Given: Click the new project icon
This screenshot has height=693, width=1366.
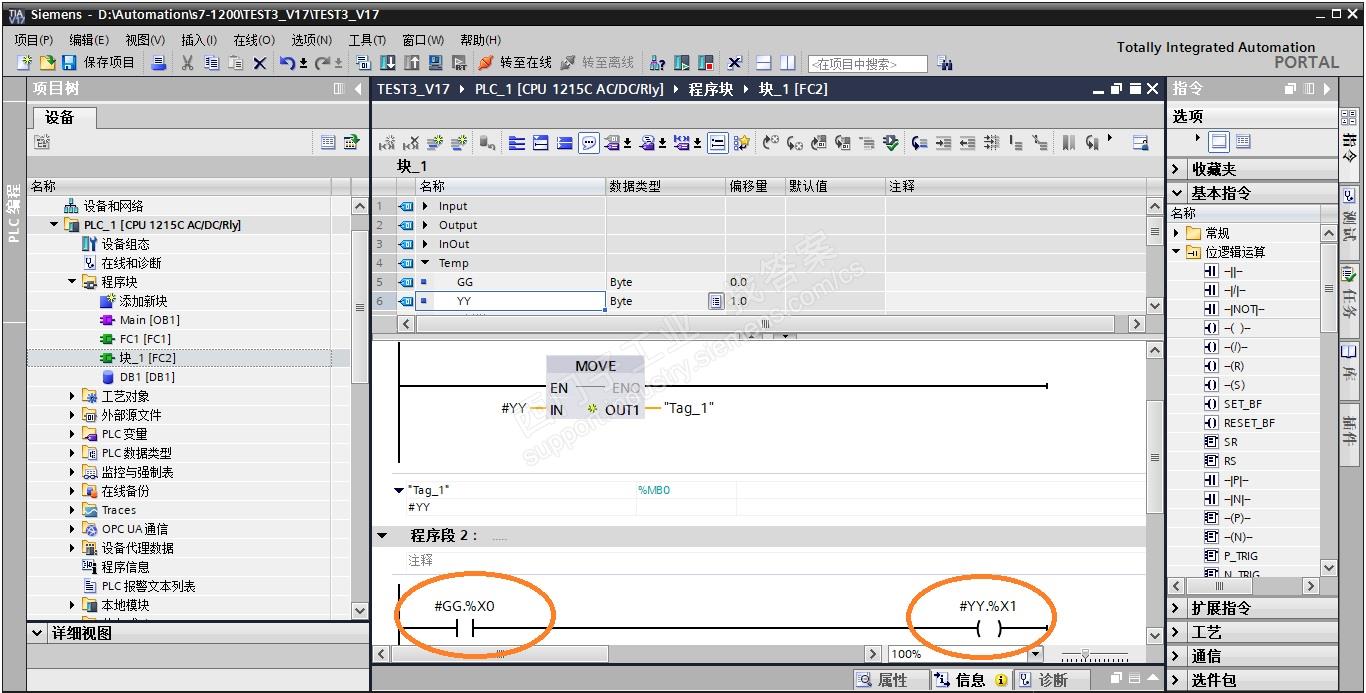Looking at the screenshot, I should click(x=25, y=63).
